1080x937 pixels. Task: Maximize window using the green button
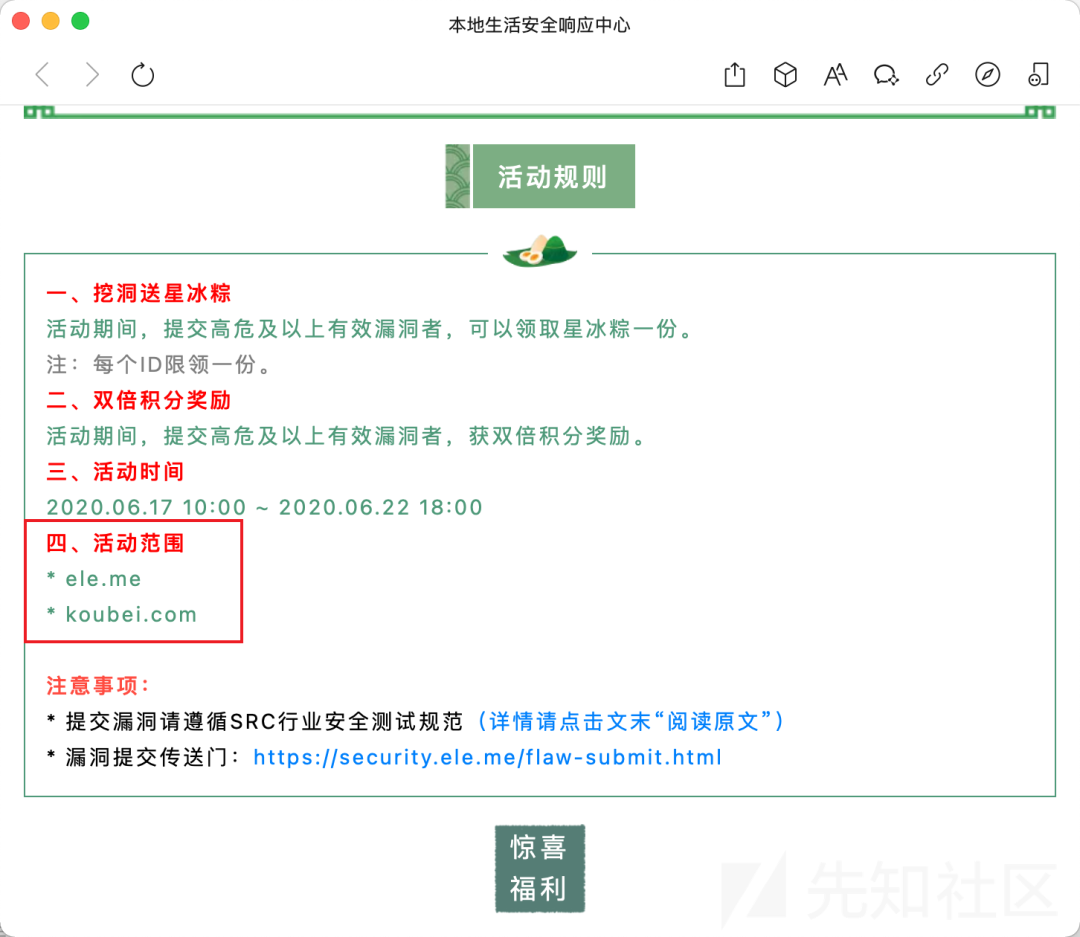pyautogui.click(x=81, y=21)
